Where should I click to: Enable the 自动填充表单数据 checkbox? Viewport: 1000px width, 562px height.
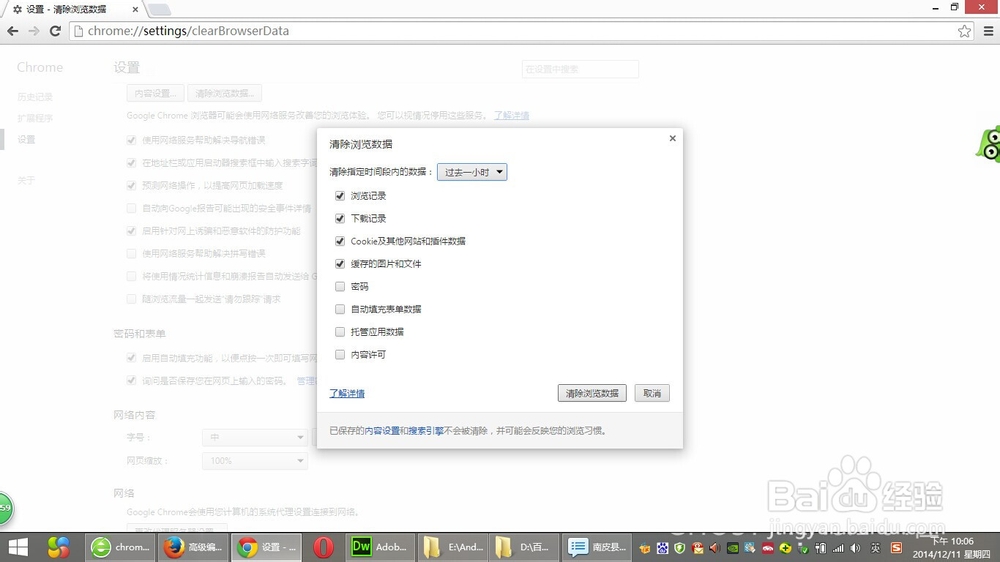[x=340, y=309]
